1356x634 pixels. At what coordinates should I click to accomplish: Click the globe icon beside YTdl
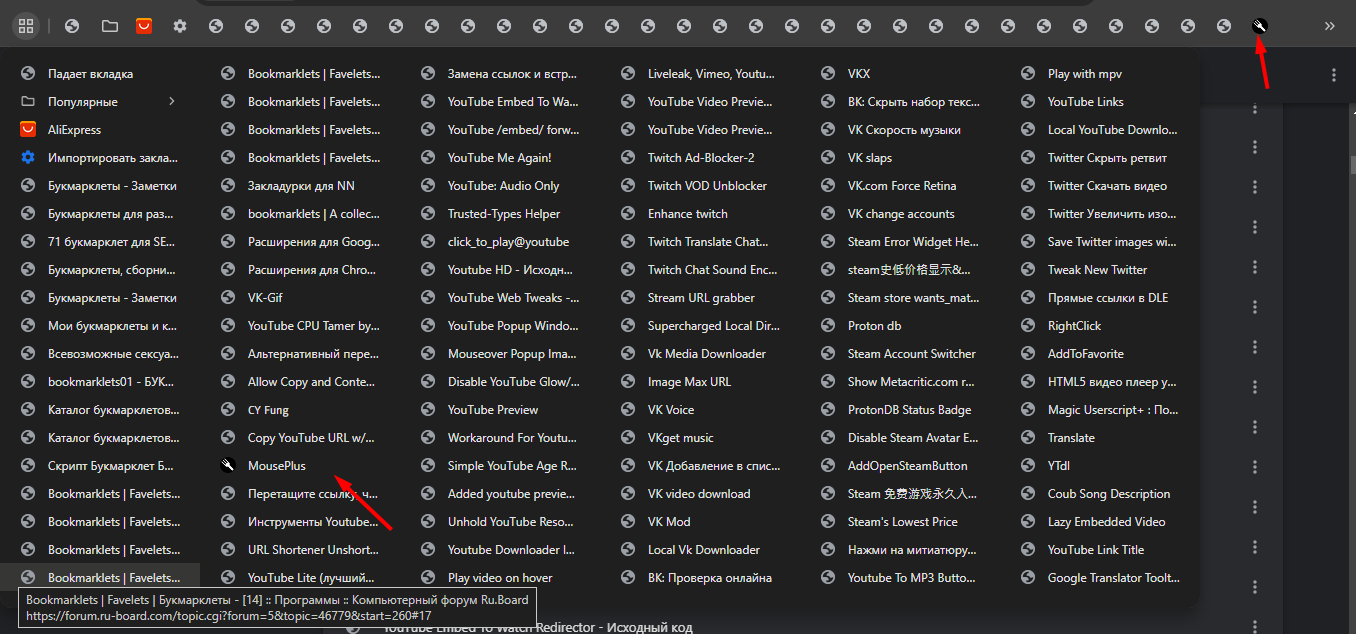1028,466
